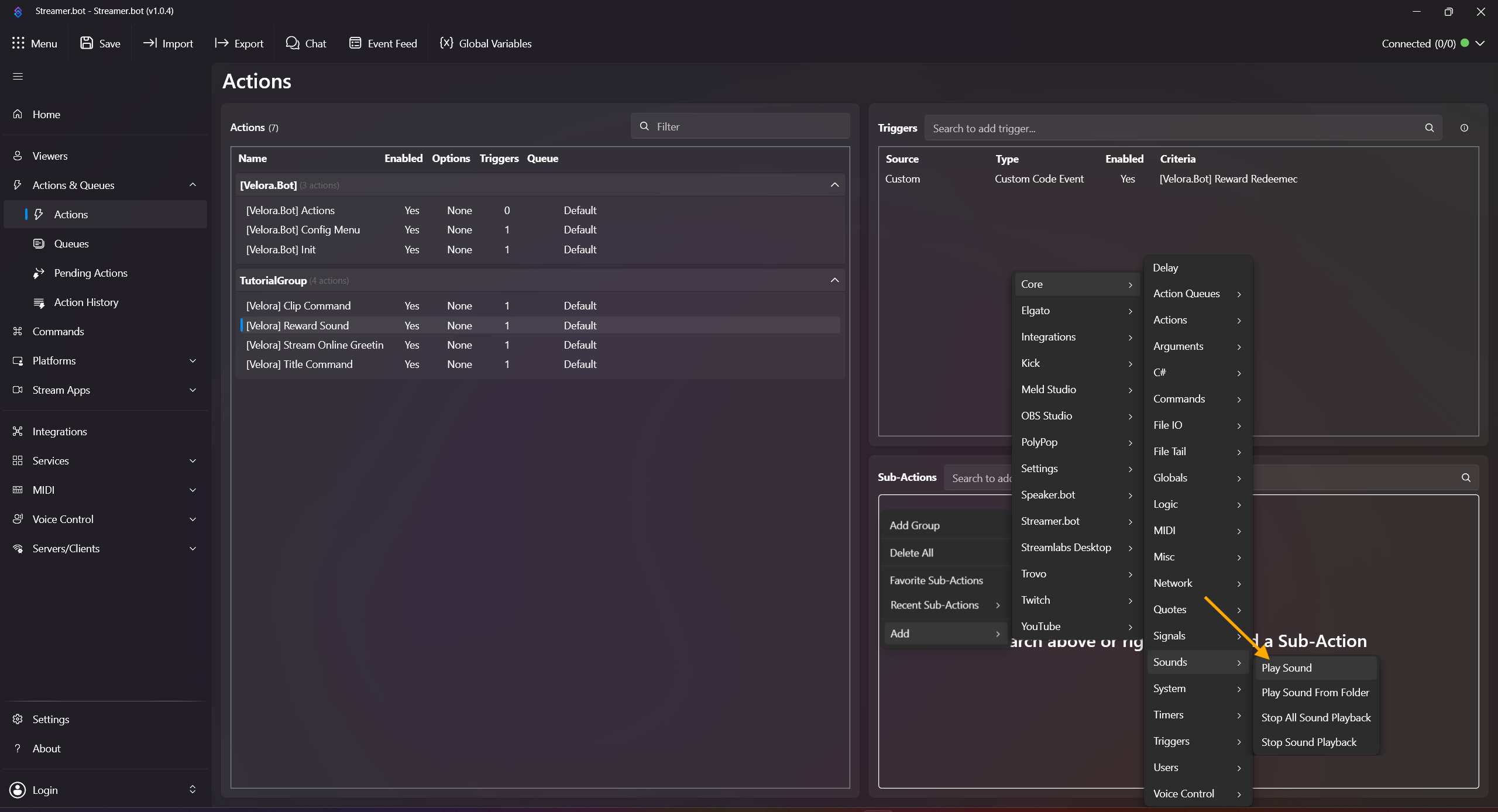
Task: Open the Event Feed icon
Action: [355, 43]
